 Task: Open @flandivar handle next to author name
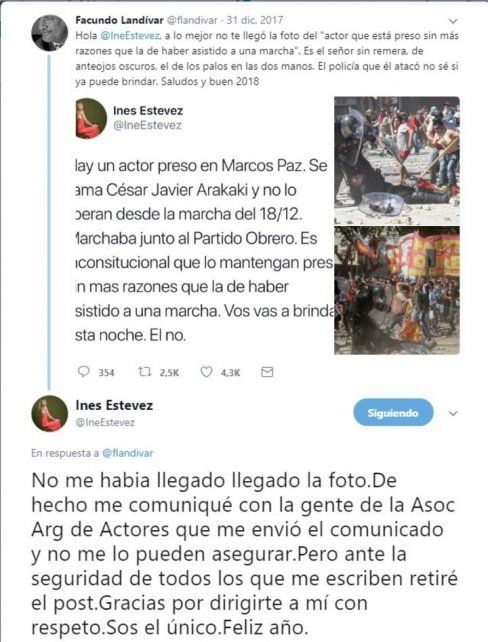(x=192, y=20)
